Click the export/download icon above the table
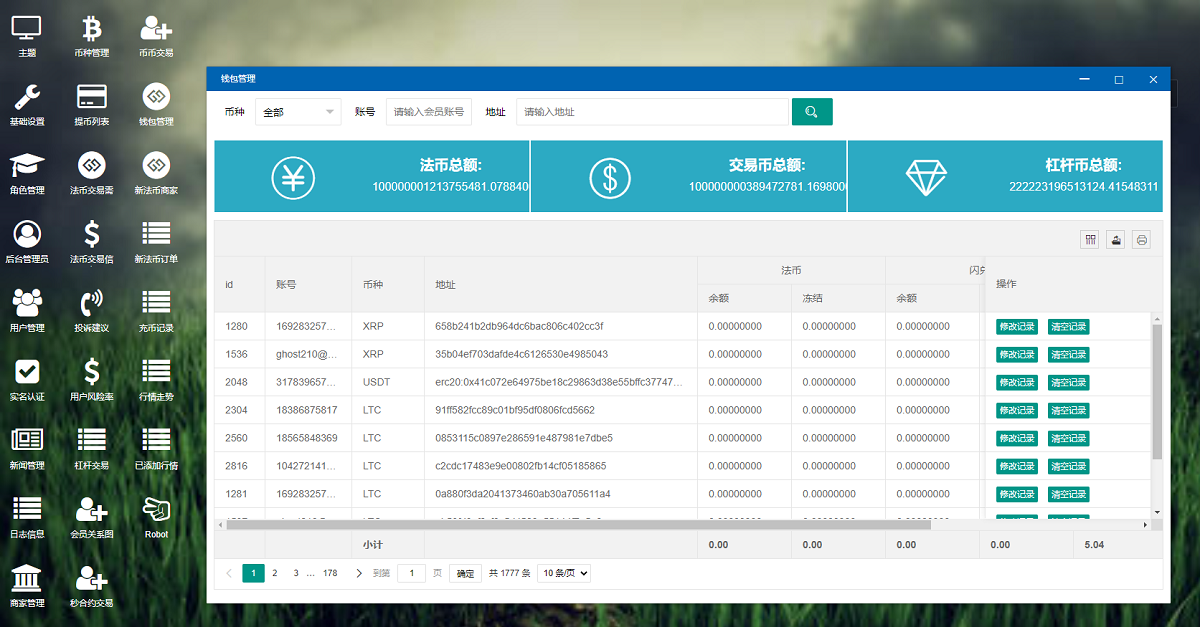The image size is (1200, 627). [x=1115, y=239]
